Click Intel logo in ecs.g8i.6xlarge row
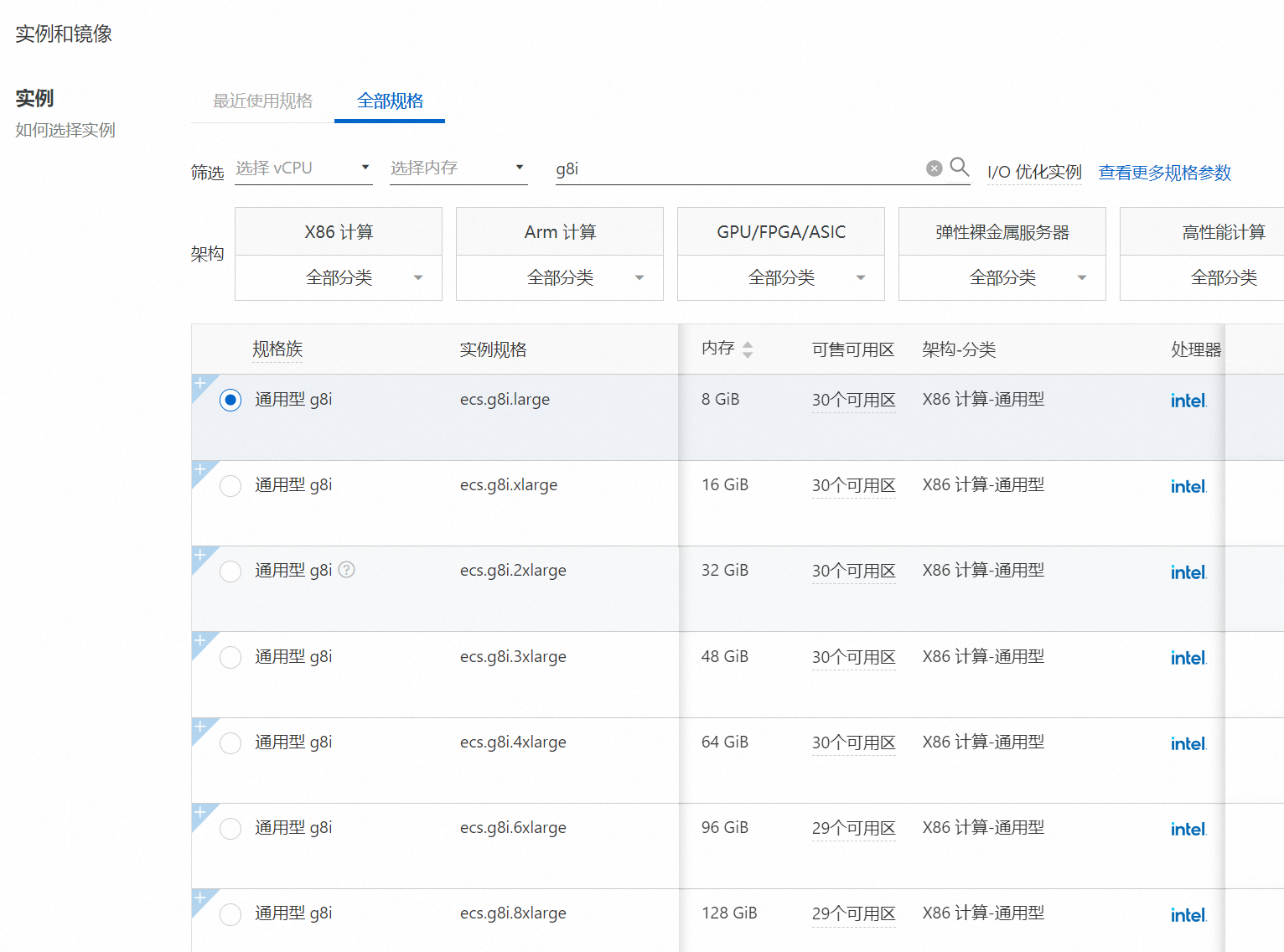 point(1188,829)
